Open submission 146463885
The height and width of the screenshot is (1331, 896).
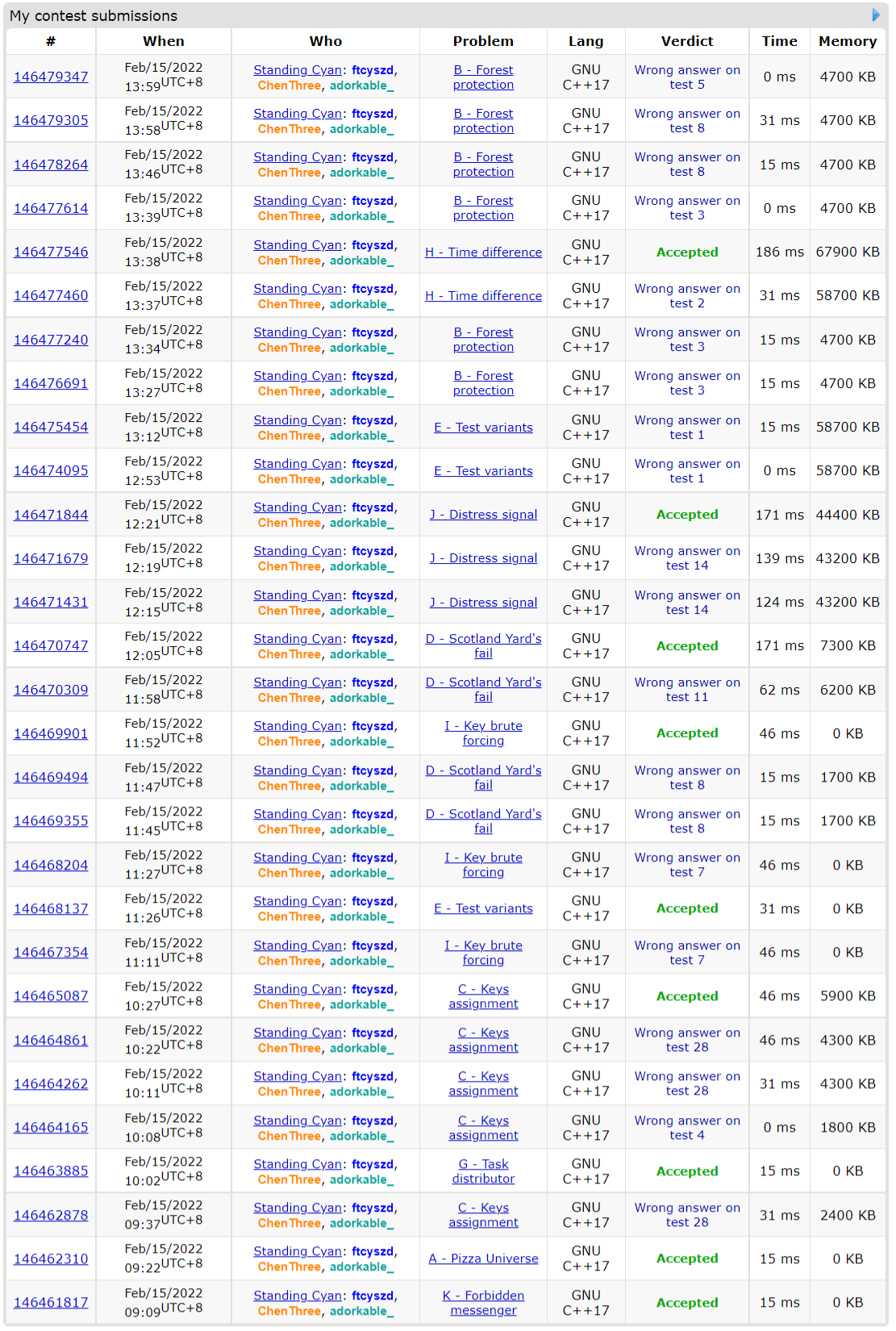pyautogui.click(x=51, y=1171)
